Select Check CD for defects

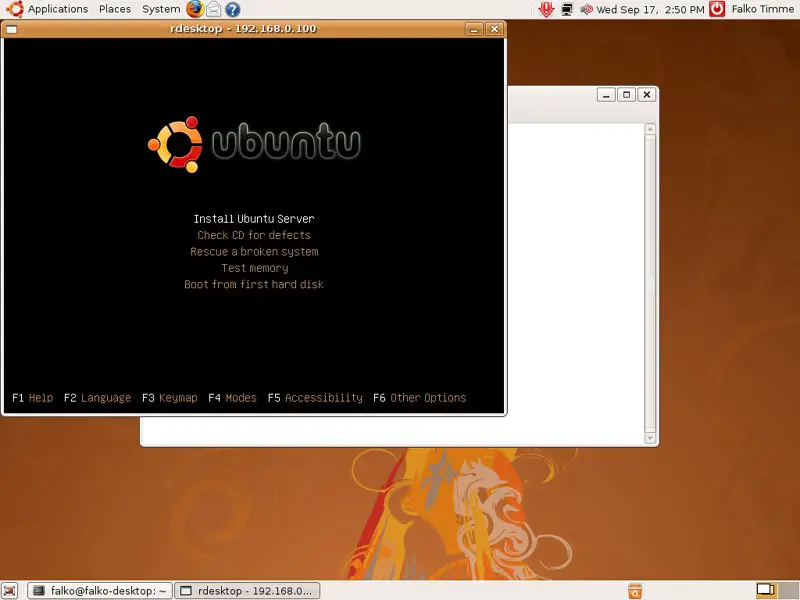pyautogui.click(x=254, y=235)
